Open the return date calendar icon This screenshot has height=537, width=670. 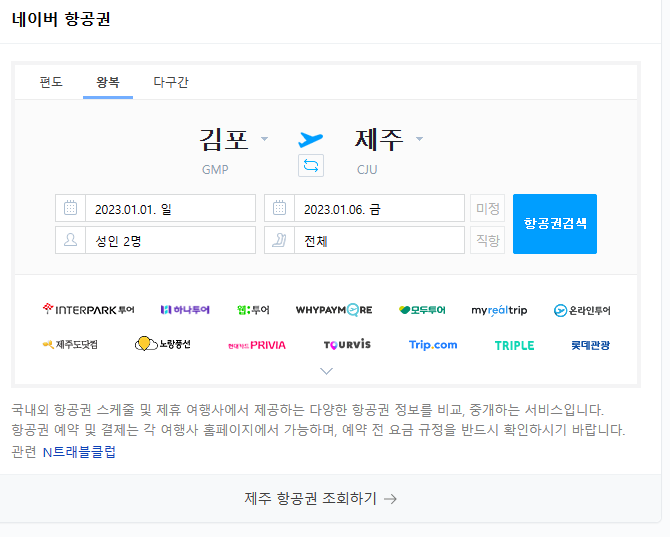[x=279, y=208]
